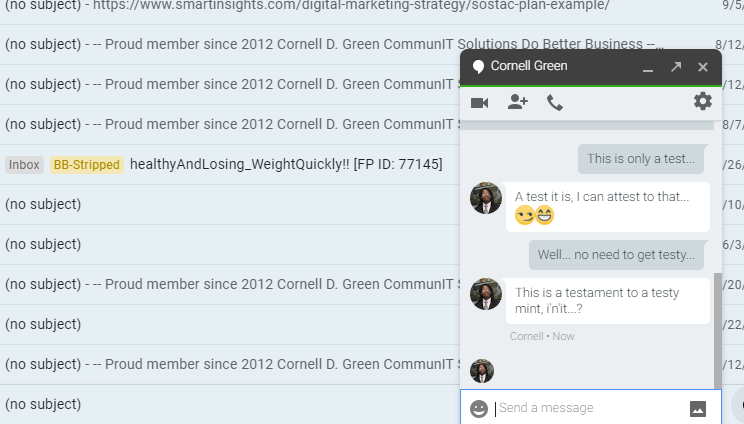Open the emoji picker in chat
The image size is (744, 424).
(479, 408)
